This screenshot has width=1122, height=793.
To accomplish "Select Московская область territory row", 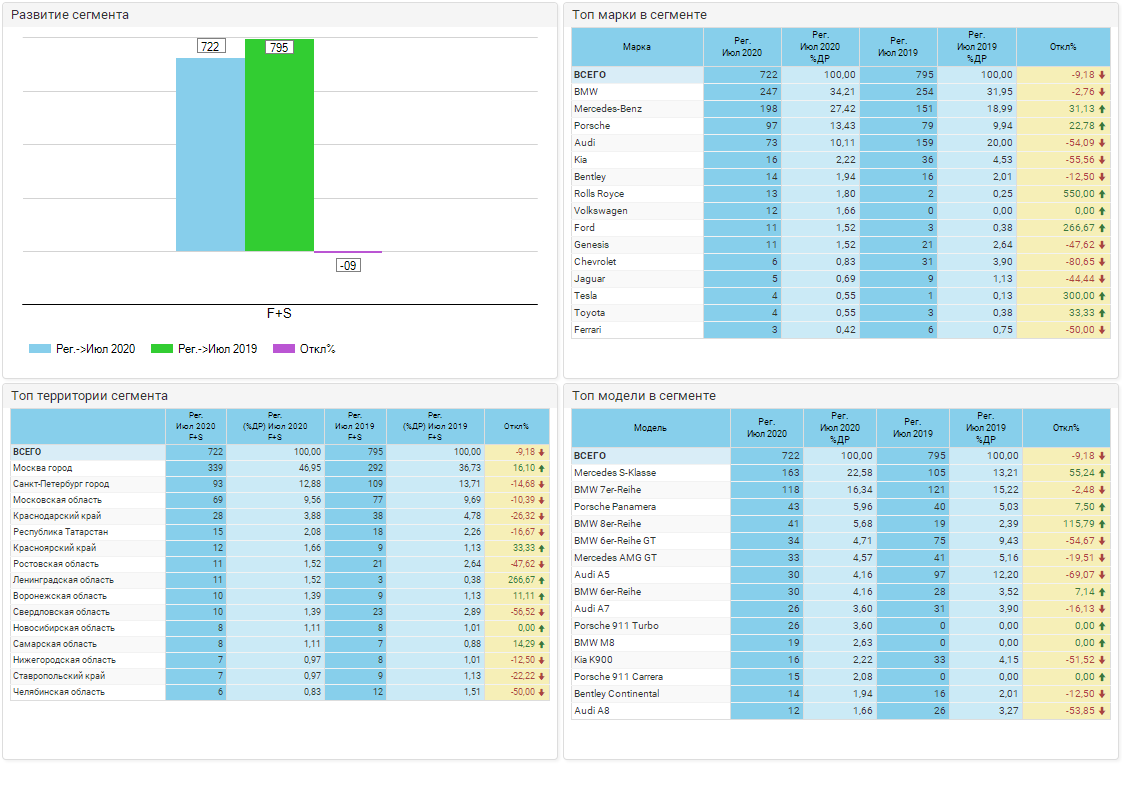I will [280, 500].
